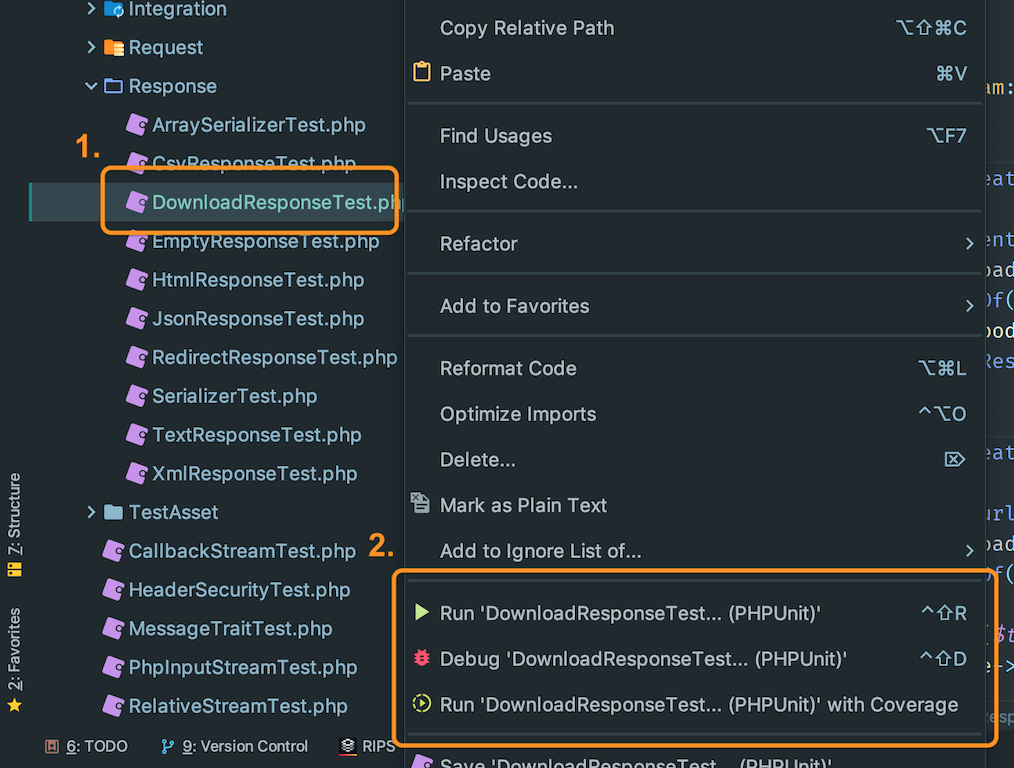
Task: Click the Delete shortcut key icon
Action: point(955,460)
